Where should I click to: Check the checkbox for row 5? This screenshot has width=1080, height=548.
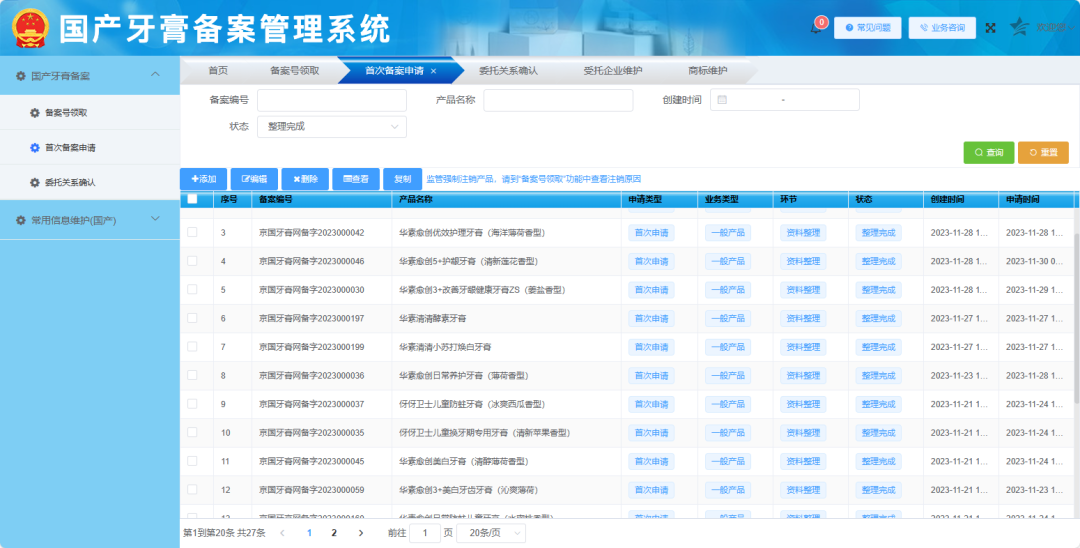click(x=192, y=290)
